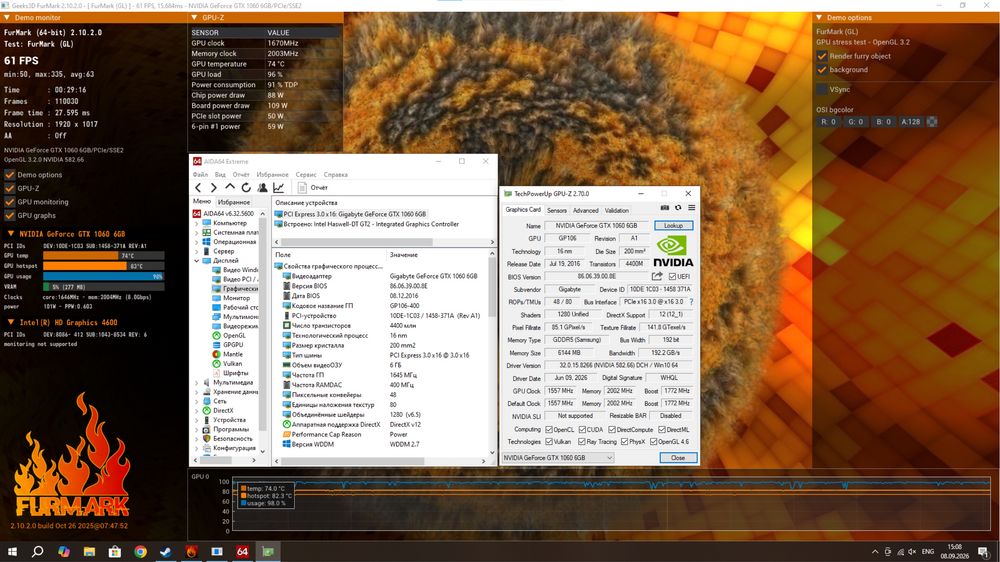Open AIDA64 graph chart icon

tap(279, 188)
